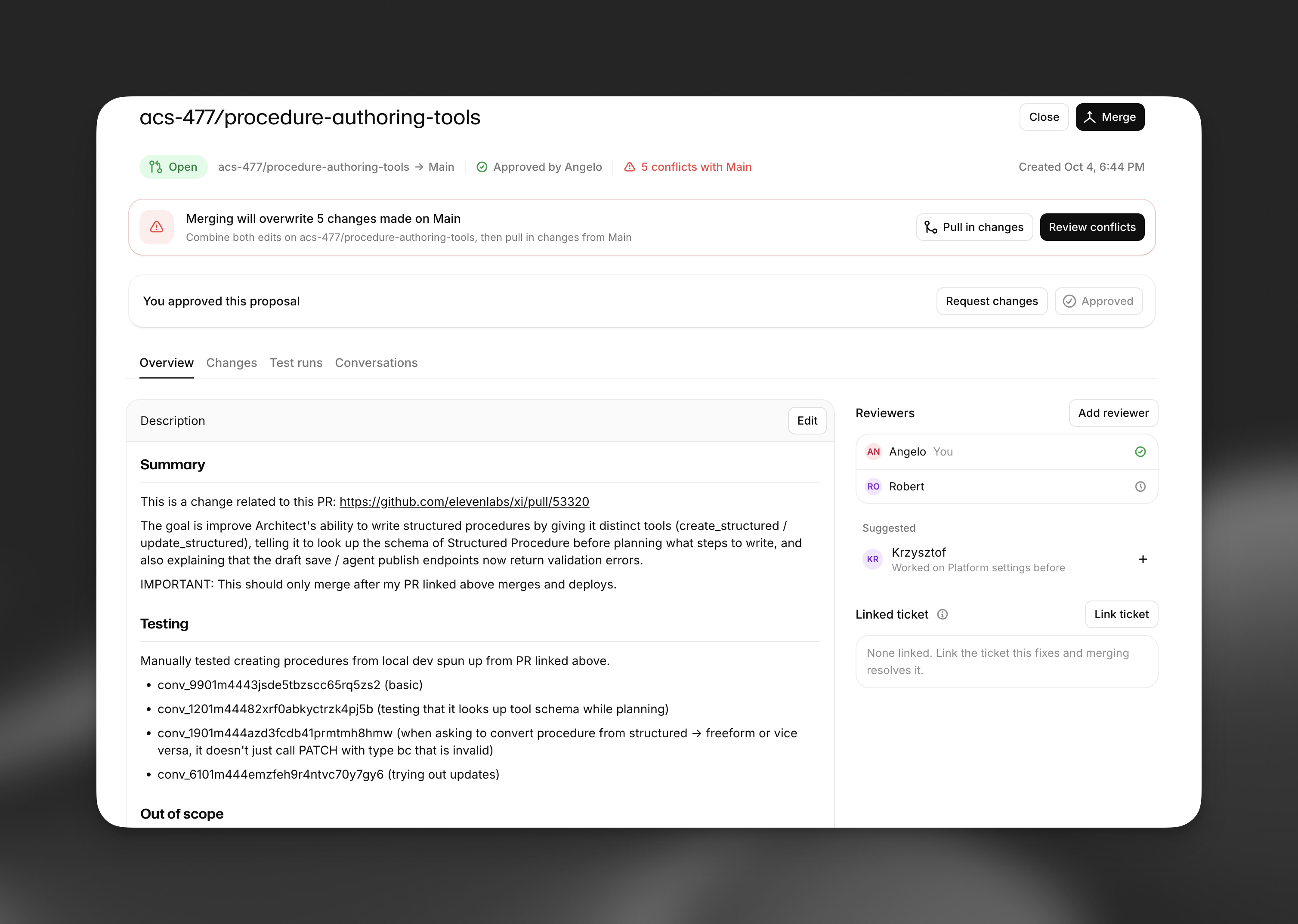1298x924 pixels.
Task: Click Pull in changes button
Action: [x=974, y=227]
